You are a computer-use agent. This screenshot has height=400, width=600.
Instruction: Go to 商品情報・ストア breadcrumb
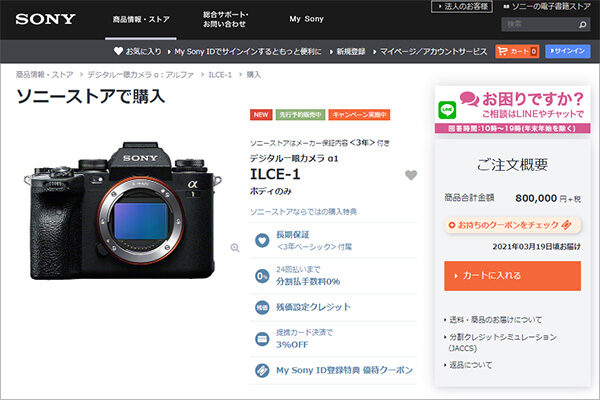click(44, 75)
